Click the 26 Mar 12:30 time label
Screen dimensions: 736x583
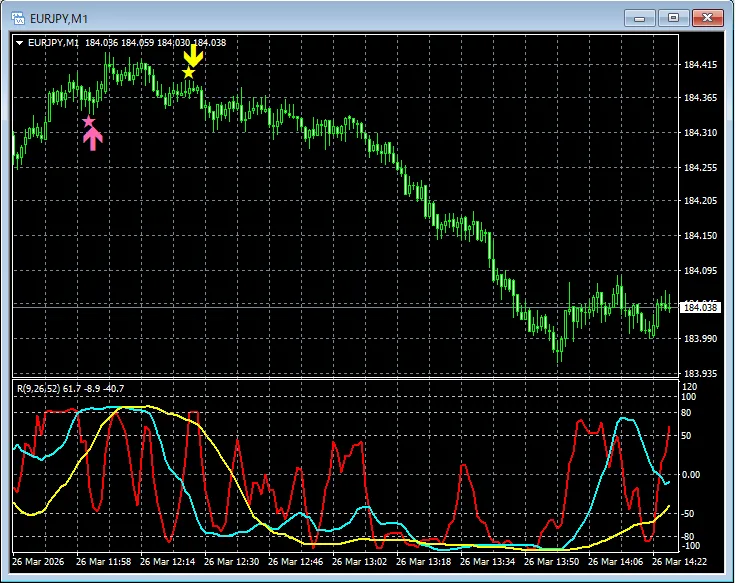pyautogui.click(x=231, y=561)
